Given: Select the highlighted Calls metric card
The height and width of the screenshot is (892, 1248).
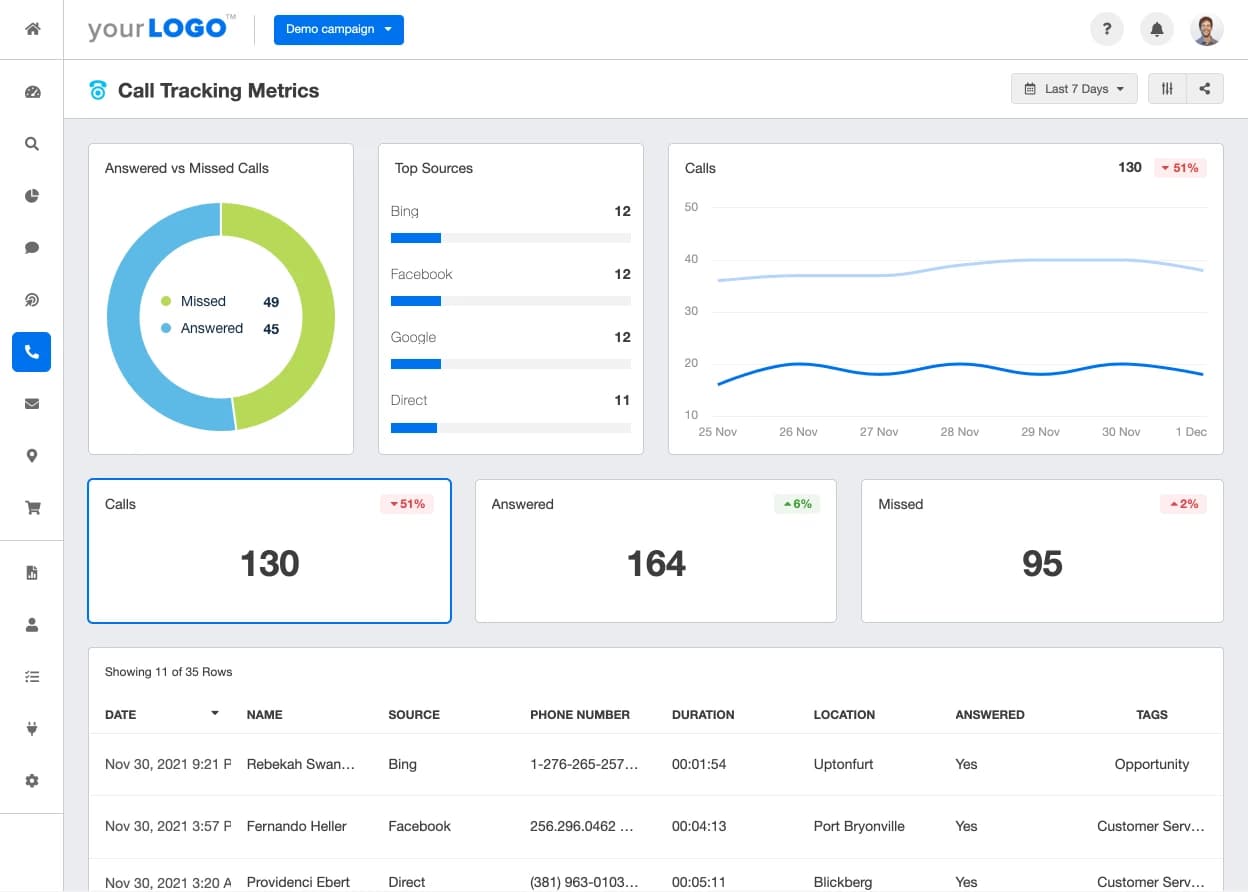Looking at the screenshot, I should (269, 551).
